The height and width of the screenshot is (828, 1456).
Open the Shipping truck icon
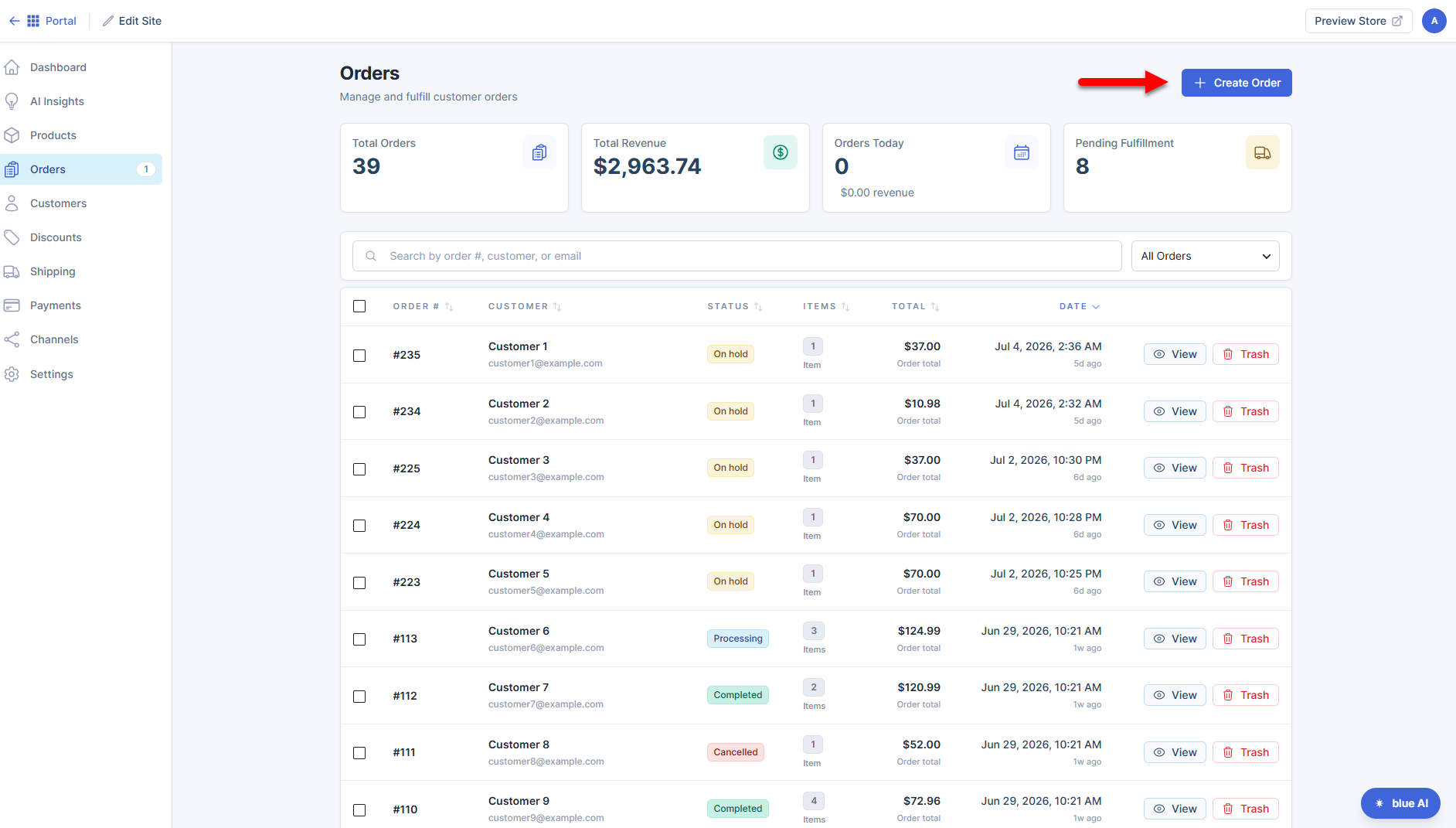point(12,271)
